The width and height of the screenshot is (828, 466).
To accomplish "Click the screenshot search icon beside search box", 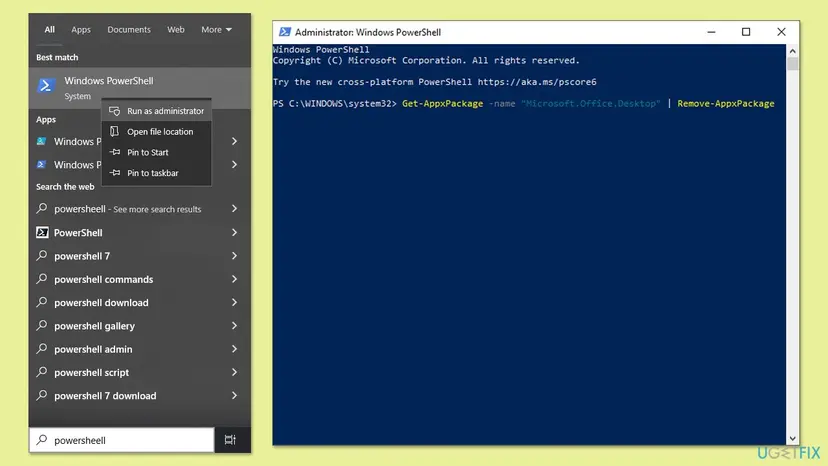I will pyautogui.click(x=230, y=440).
